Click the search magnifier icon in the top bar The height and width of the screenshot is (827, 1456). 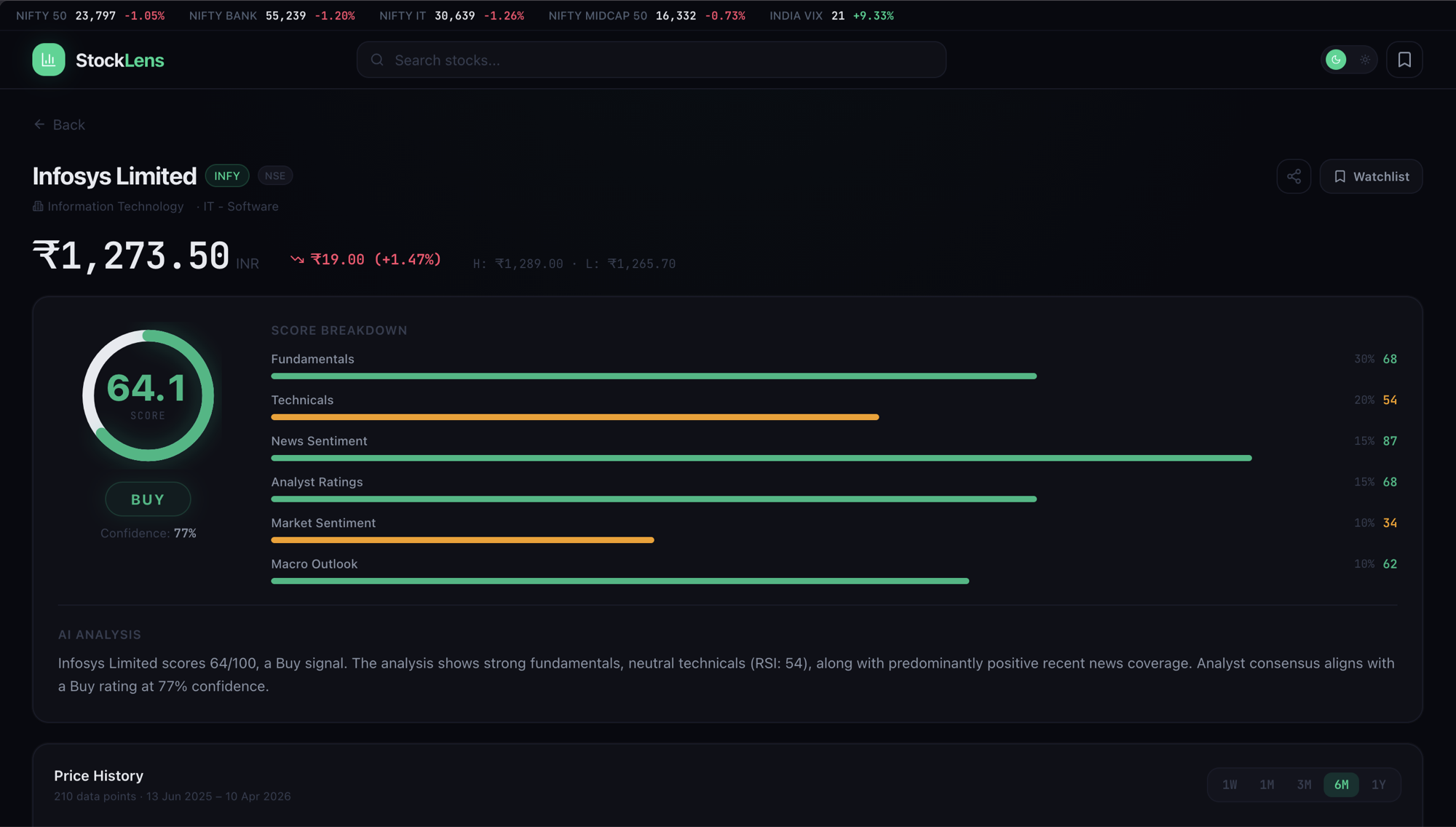click(x=377, y=60)
